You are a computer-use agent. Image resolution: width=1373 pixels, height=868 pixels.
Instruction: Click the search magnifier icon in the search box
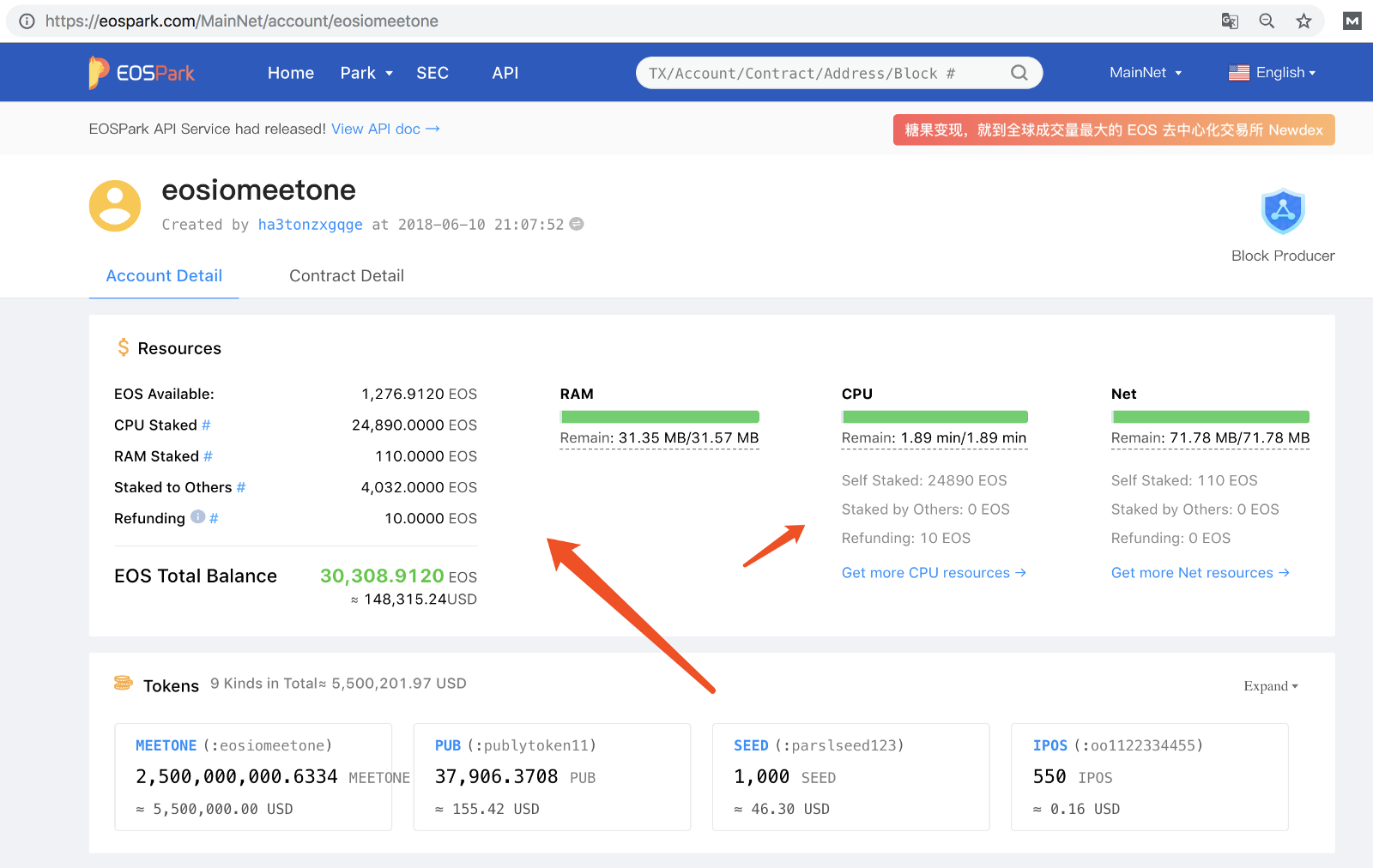1019,73
